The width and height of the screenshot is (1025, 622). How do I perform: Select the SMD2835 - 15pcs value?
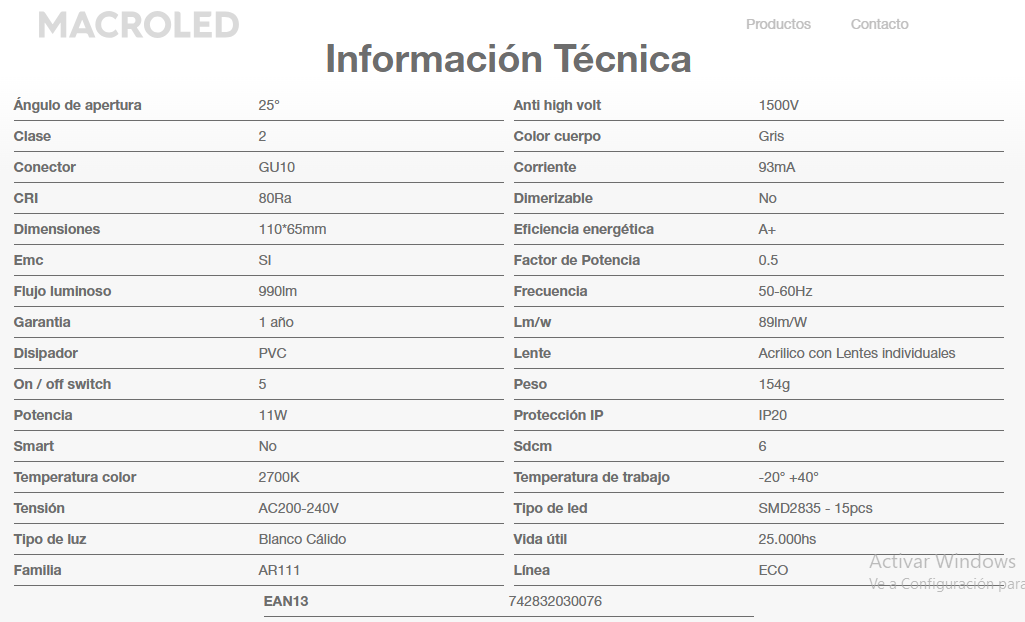(x=815, y=508)
